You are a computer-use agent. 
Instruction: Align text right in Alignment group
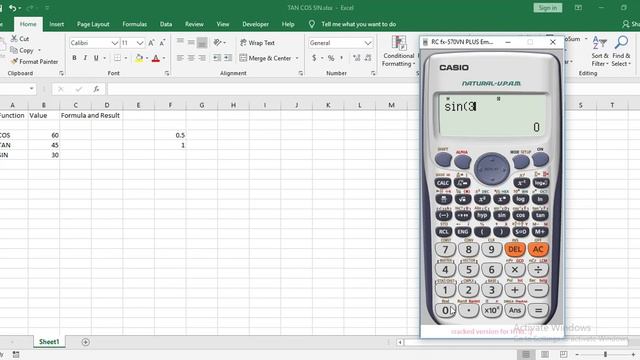pos(202,58)
